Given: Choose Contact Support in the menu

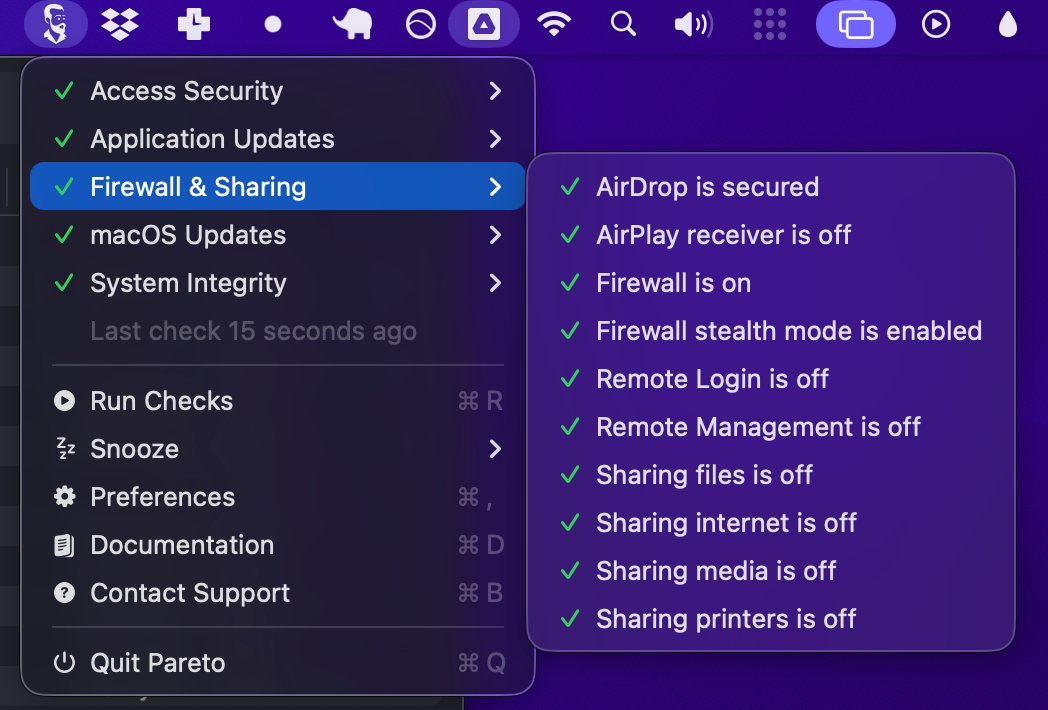Looking at the screenshot, I should point(277,593).
